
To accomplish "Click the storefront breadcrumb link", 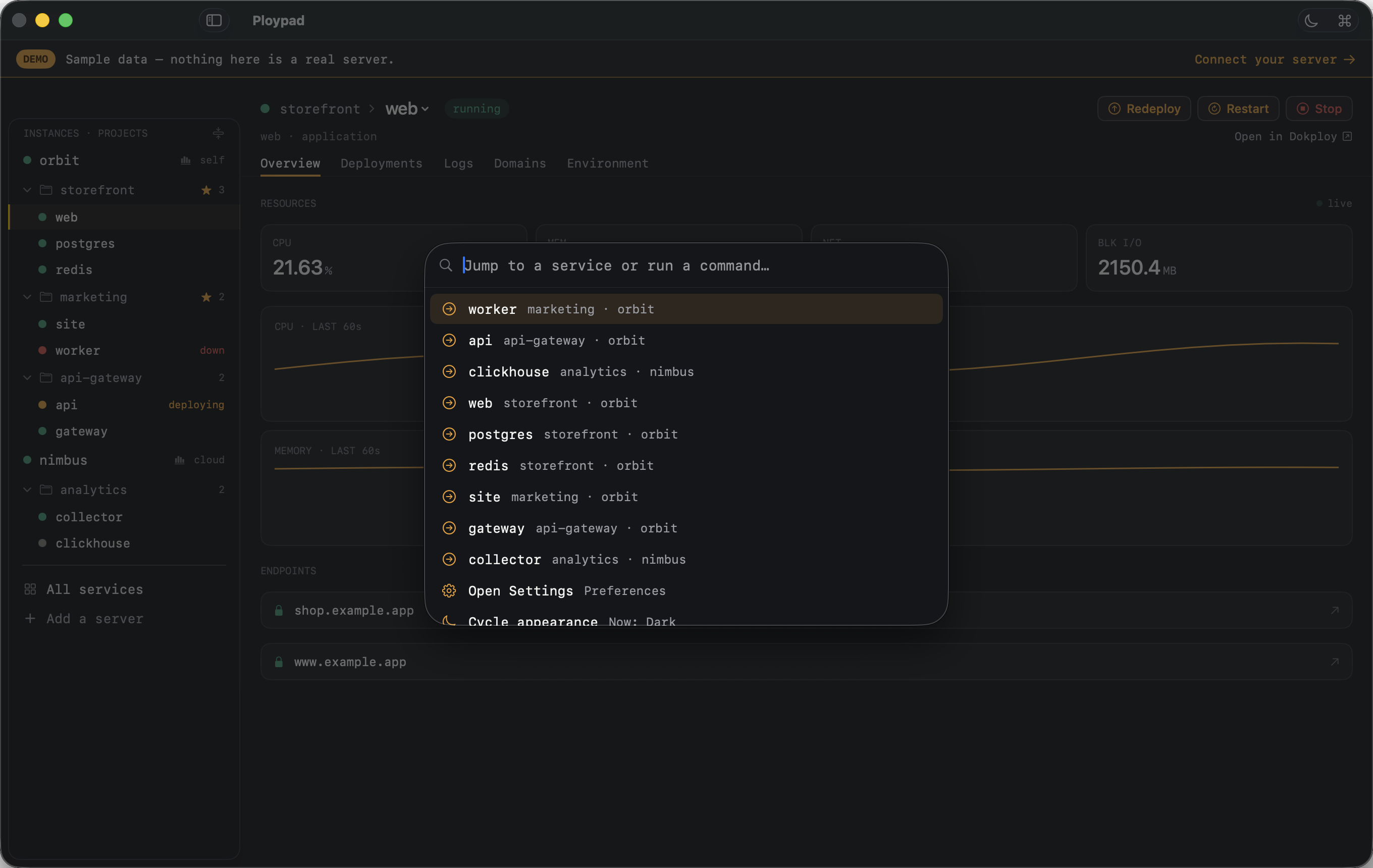I will [x=320, y=109].
